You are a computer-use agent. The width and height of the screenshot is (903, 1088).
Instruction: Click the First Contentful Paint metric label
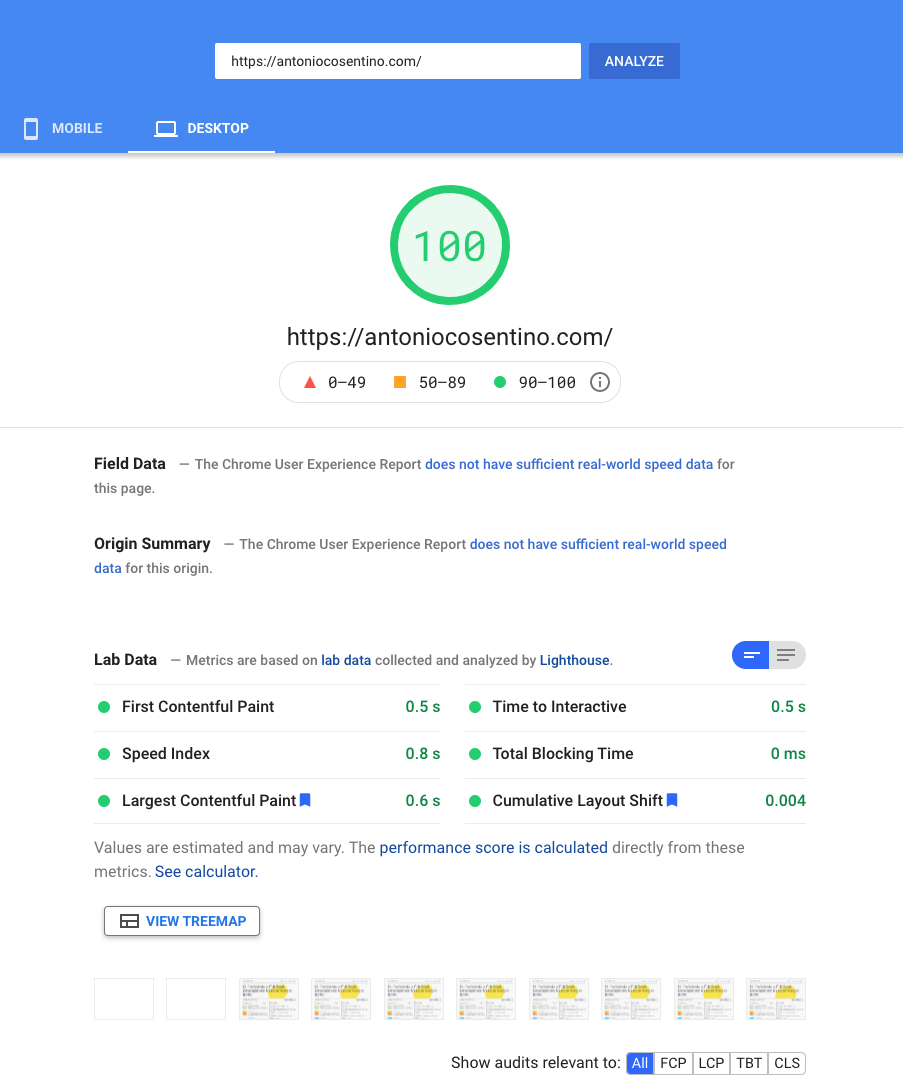(198, 706)
